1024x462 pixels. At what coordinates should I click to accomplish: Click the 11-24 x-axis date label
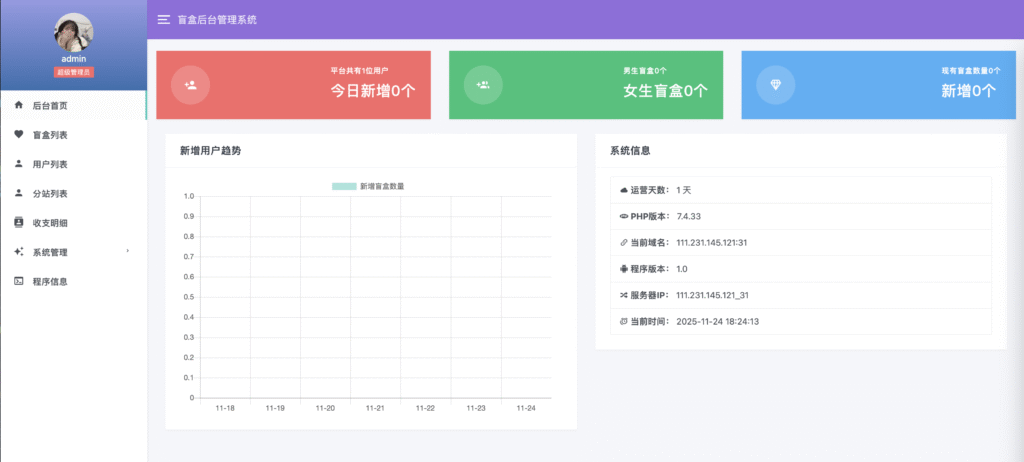526,408
